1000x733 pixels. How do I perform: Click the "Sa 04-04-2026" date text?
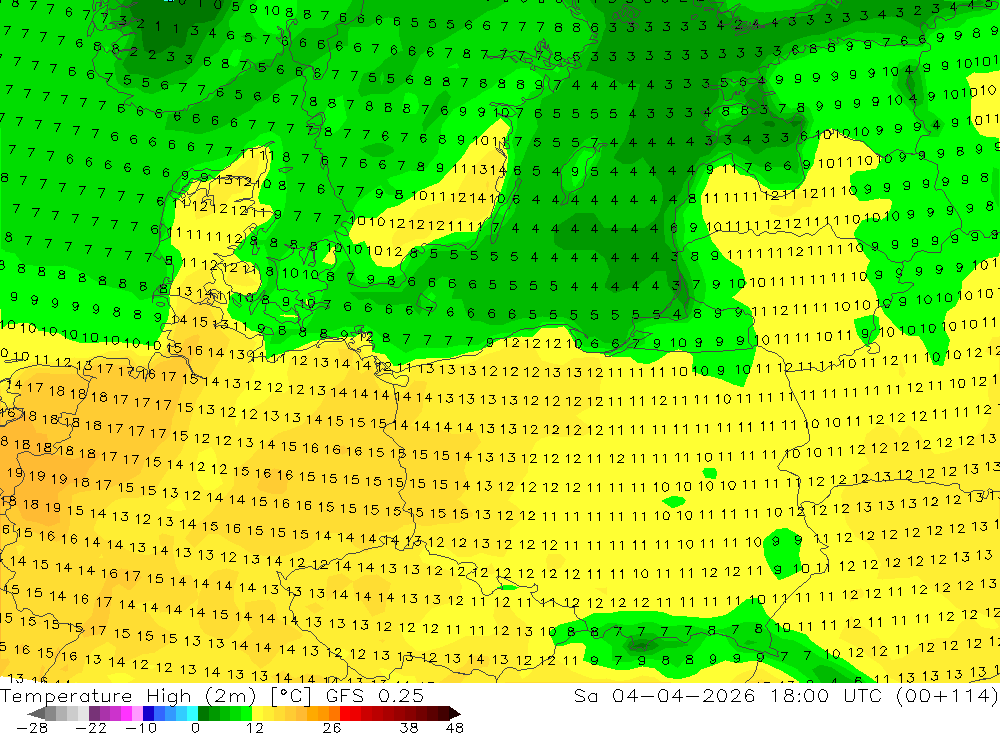pos(665,695)
